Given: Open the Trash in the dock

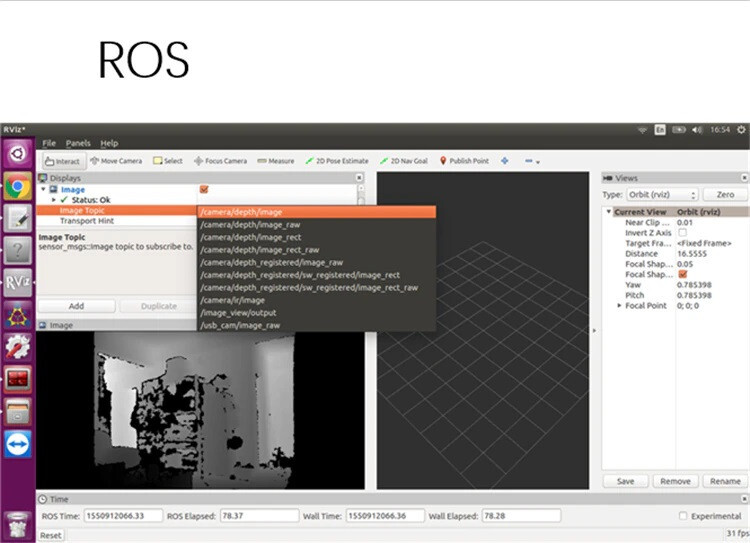Looking at the screenshot, I should coord(18,525).
